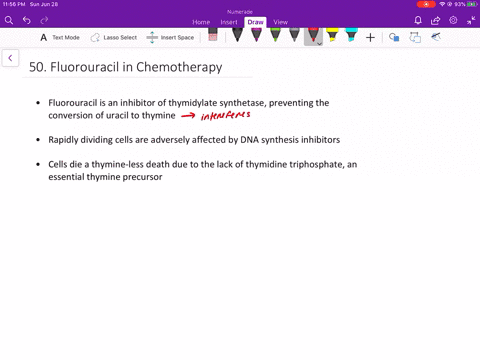The width and height of the screenshot is (480, 360).
Task: Exit full screen with collapse arrows icon
Action: (471, 21)
